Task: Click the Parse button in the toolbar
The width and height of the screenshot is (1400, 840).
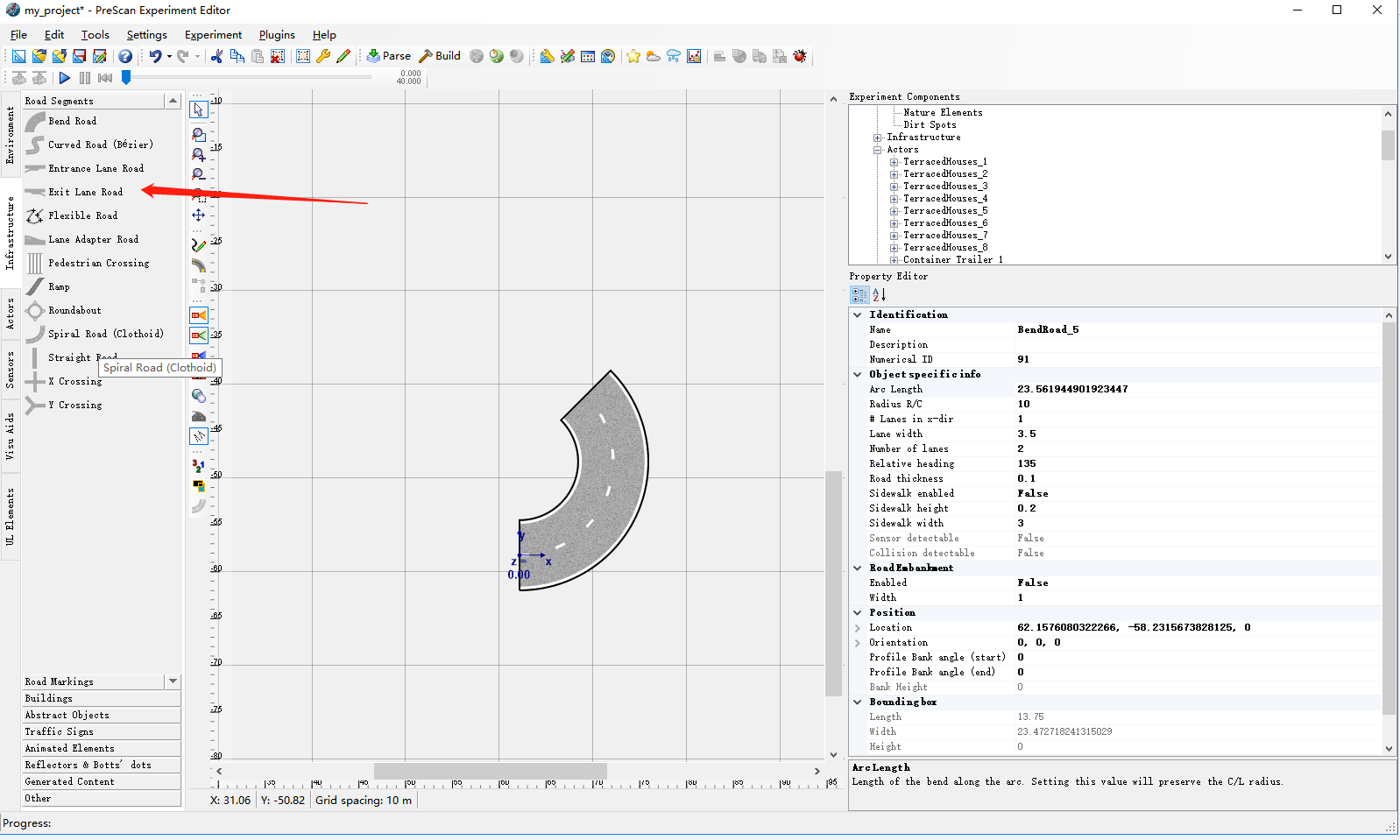Action: pyautogui.click(x=388, y=56)
